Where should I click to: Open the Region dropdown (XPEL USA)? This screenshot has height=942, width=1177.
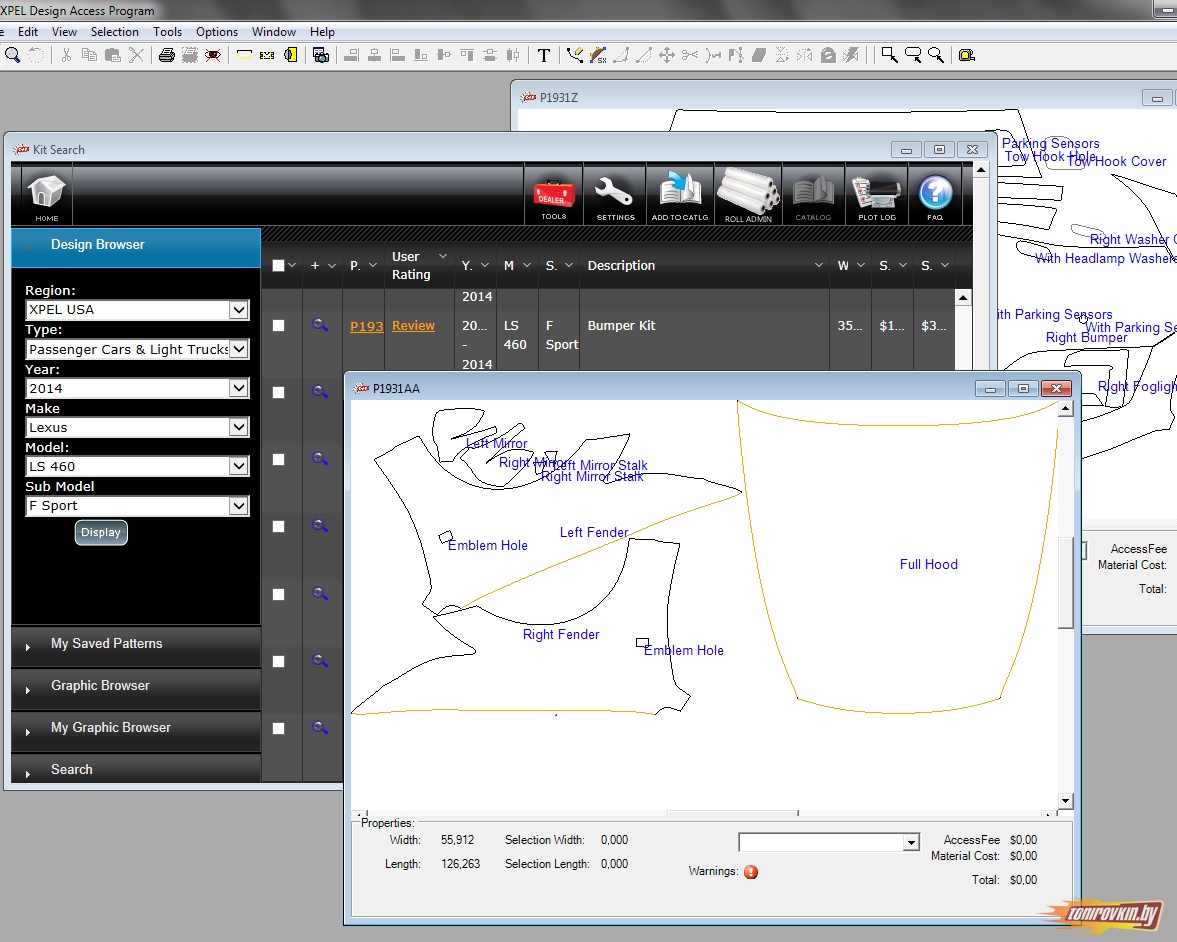tap(137, 309)
